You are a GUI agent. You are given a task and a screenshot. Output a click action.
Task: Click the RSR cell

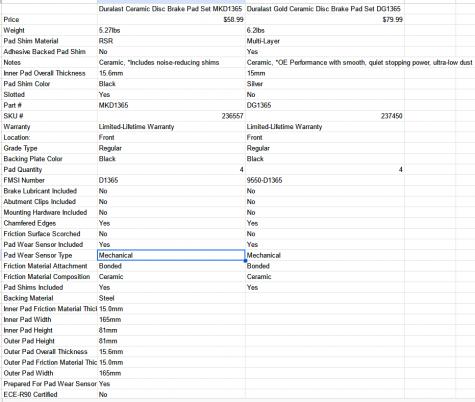tap(171, 41)
